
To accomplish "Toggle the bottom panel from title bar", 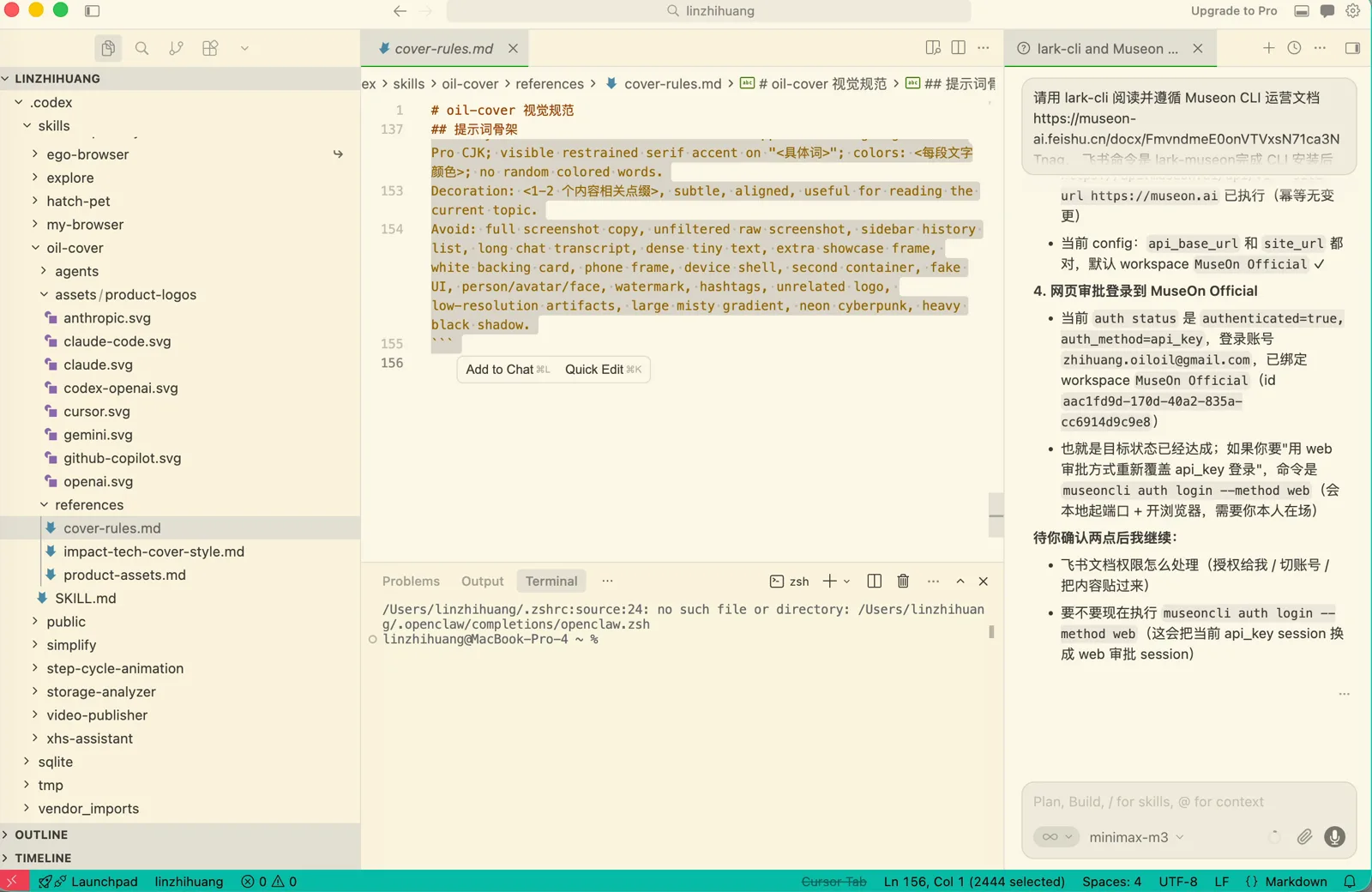I will (1302, 11).
